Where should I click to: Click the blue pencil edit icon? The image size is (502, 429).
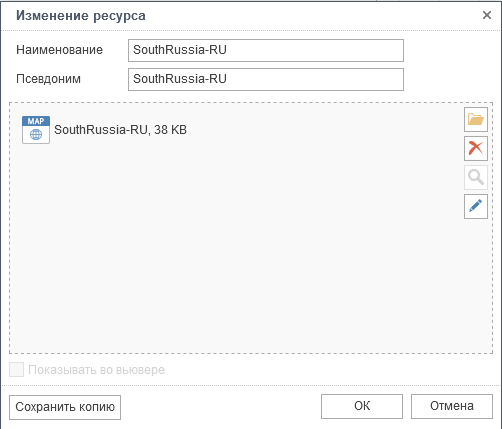[476, 206]
